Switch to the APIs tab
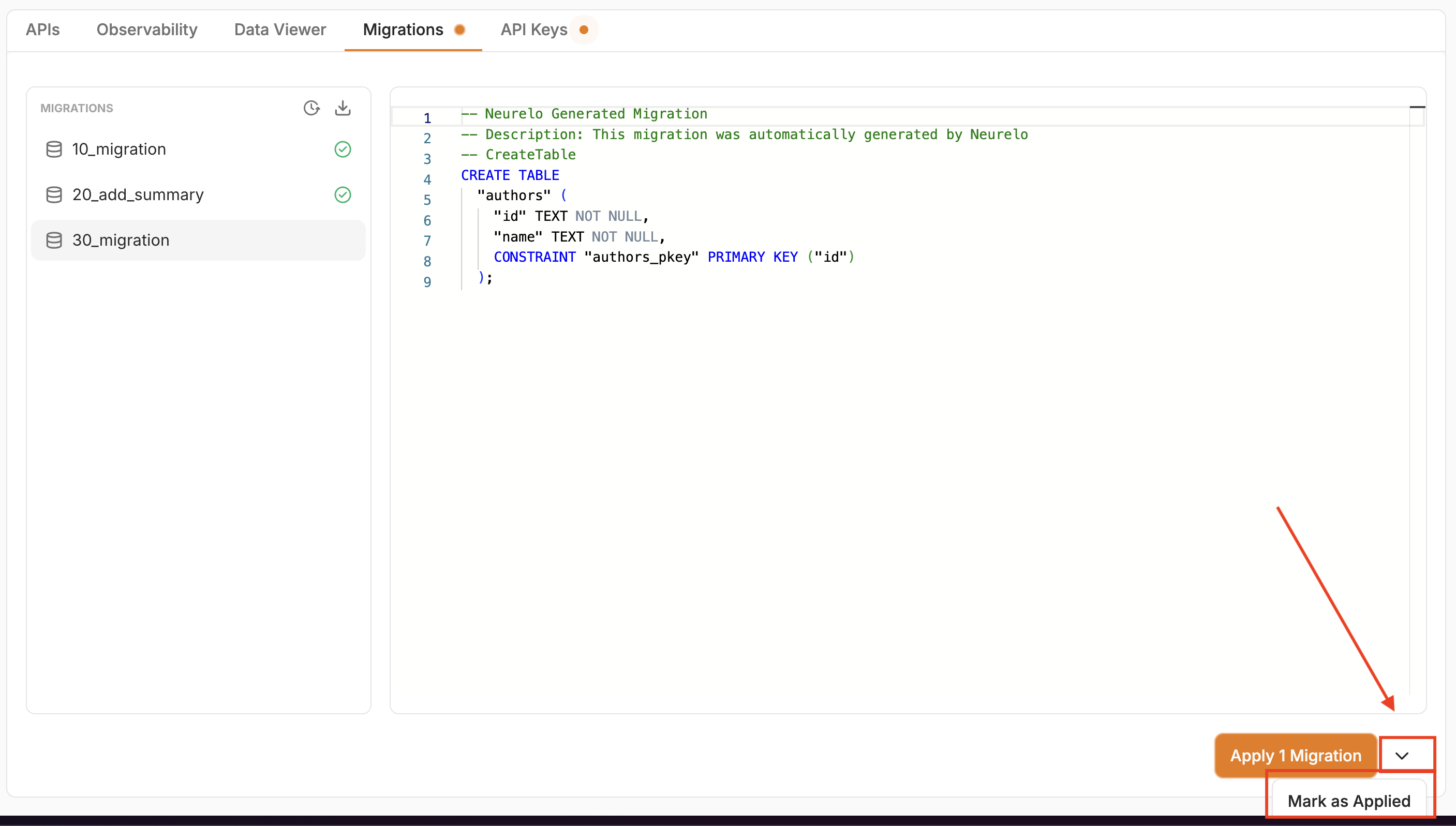1456x826 pixels. [x=42, y=29]
